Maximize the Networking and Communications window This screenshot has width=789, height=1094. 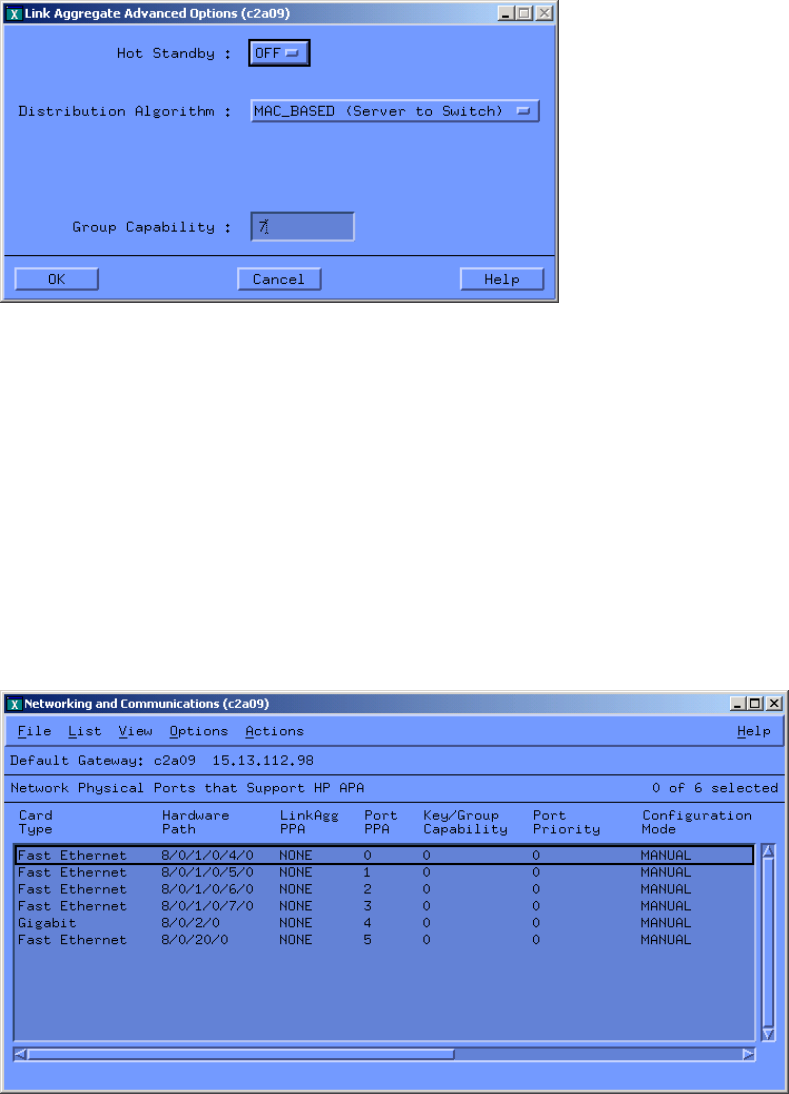(756, 704)
